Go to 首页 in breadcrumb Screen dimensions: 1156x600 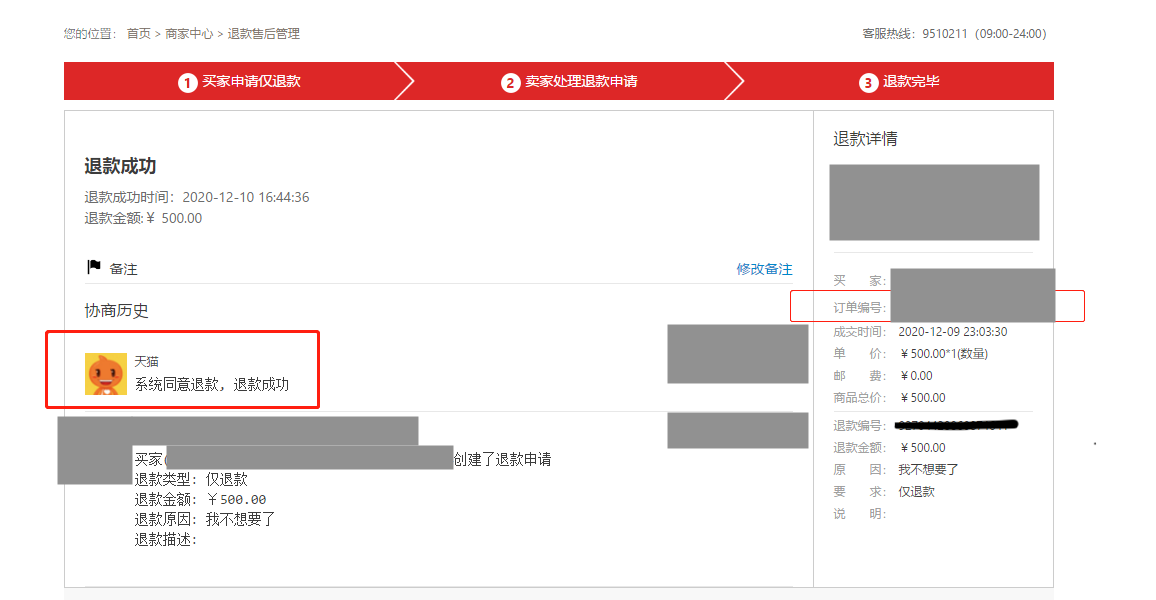[139, 34]
